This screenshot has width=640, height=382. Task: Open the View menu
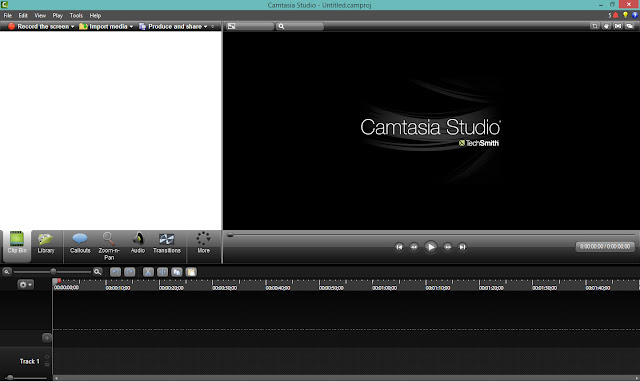pyautogui.click(x=40, y=16)
